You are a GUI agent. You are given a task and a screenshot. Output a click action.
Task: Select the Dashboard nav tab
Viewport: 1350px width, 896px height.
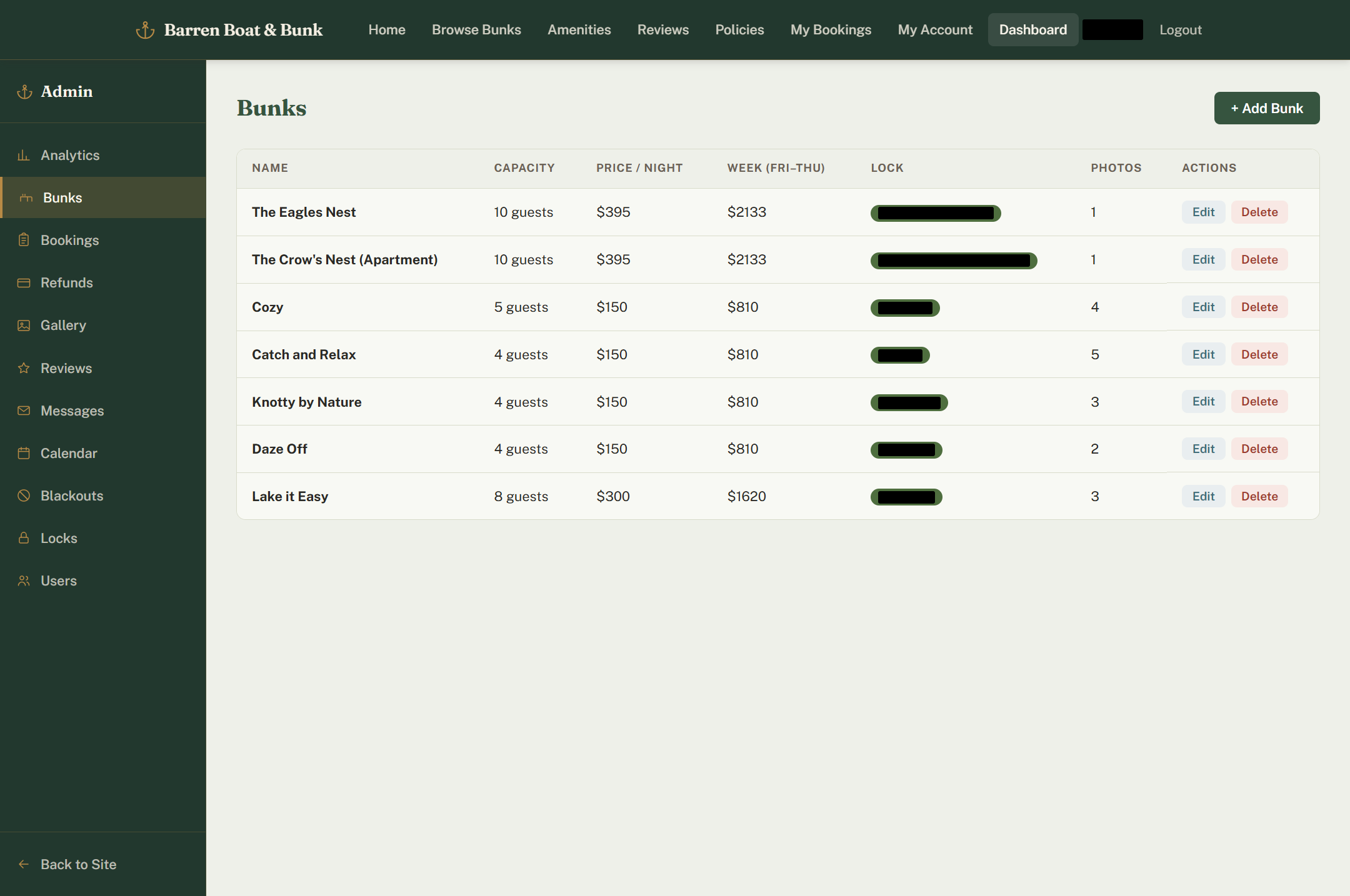click(x=1033, y=30)
